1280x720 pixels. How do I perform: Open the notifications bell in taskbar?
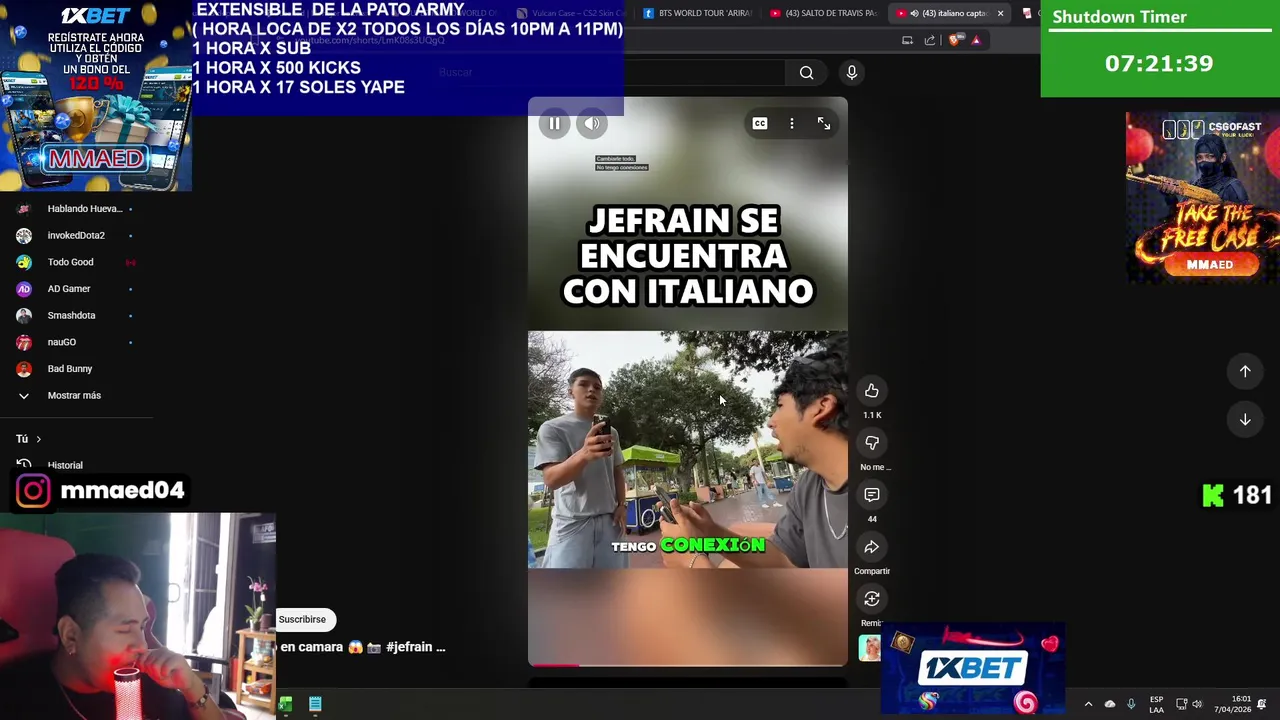1262,704
